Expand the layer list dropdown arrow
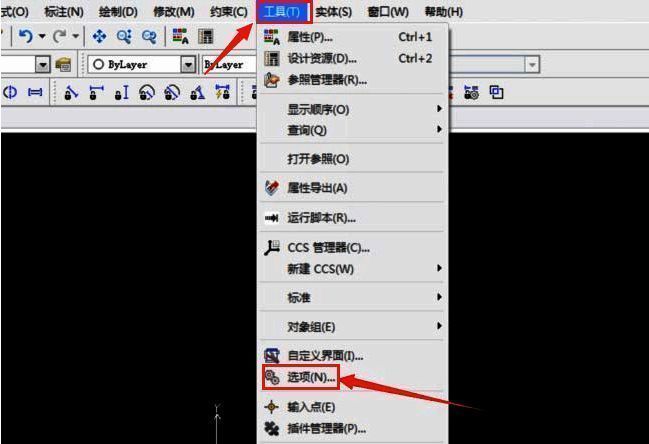Viewport: 649px width, 444px height. [42, 65]
